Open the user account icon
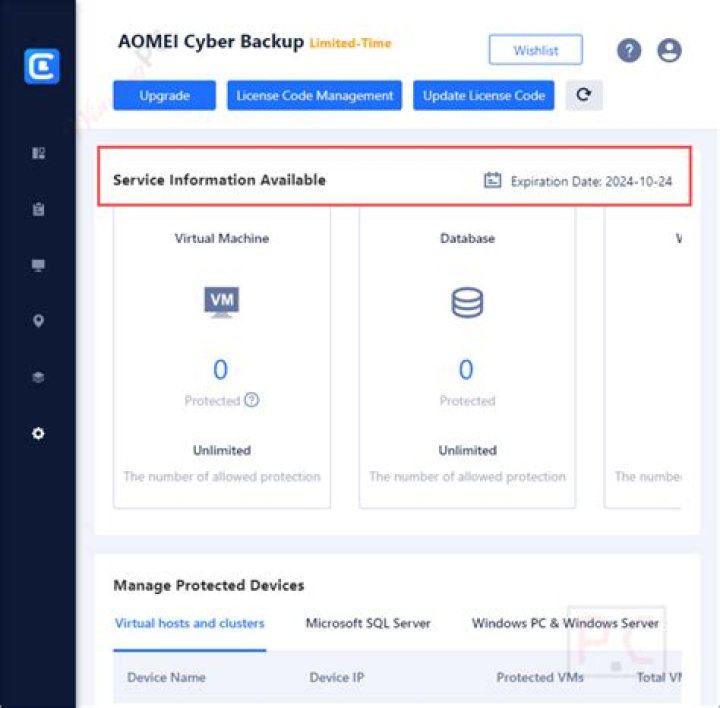The width and height of the screenshot is (720, 708). (x=669, y=50)
